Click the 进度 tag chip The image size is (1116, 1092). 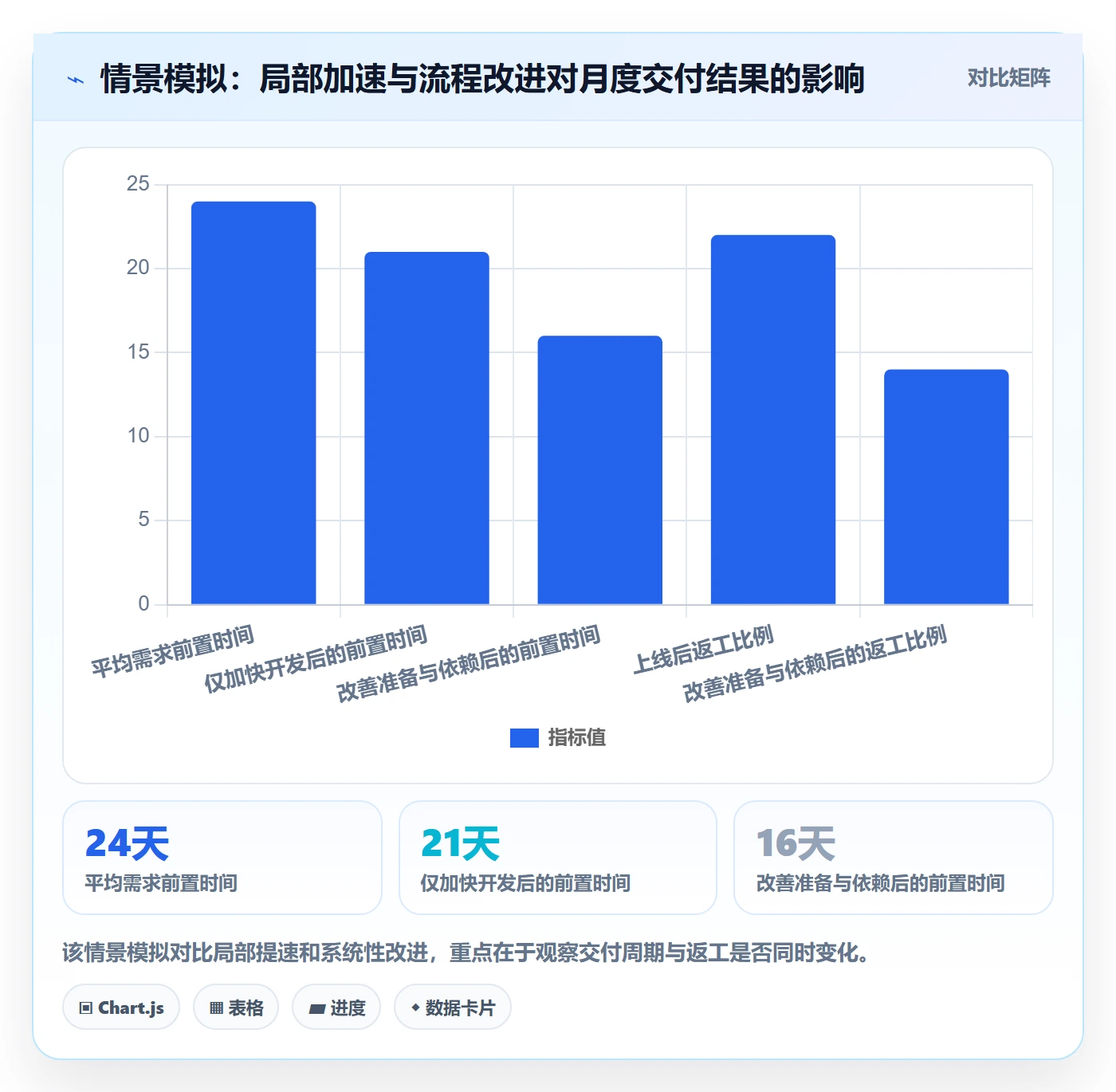pyautogui.click(x=336, y=1008)
